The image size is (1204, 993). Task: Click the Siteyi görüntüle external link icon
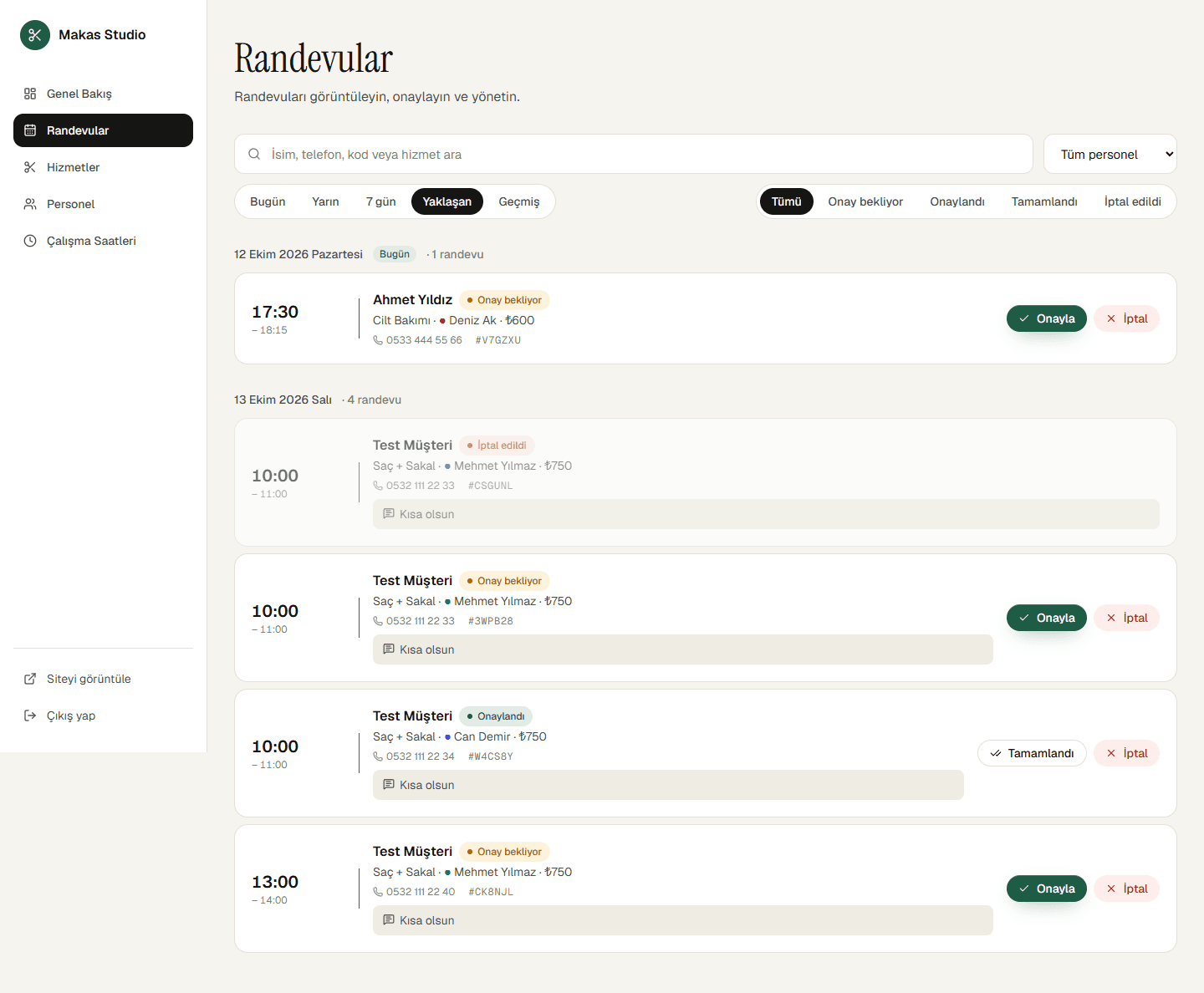point(30,679)
